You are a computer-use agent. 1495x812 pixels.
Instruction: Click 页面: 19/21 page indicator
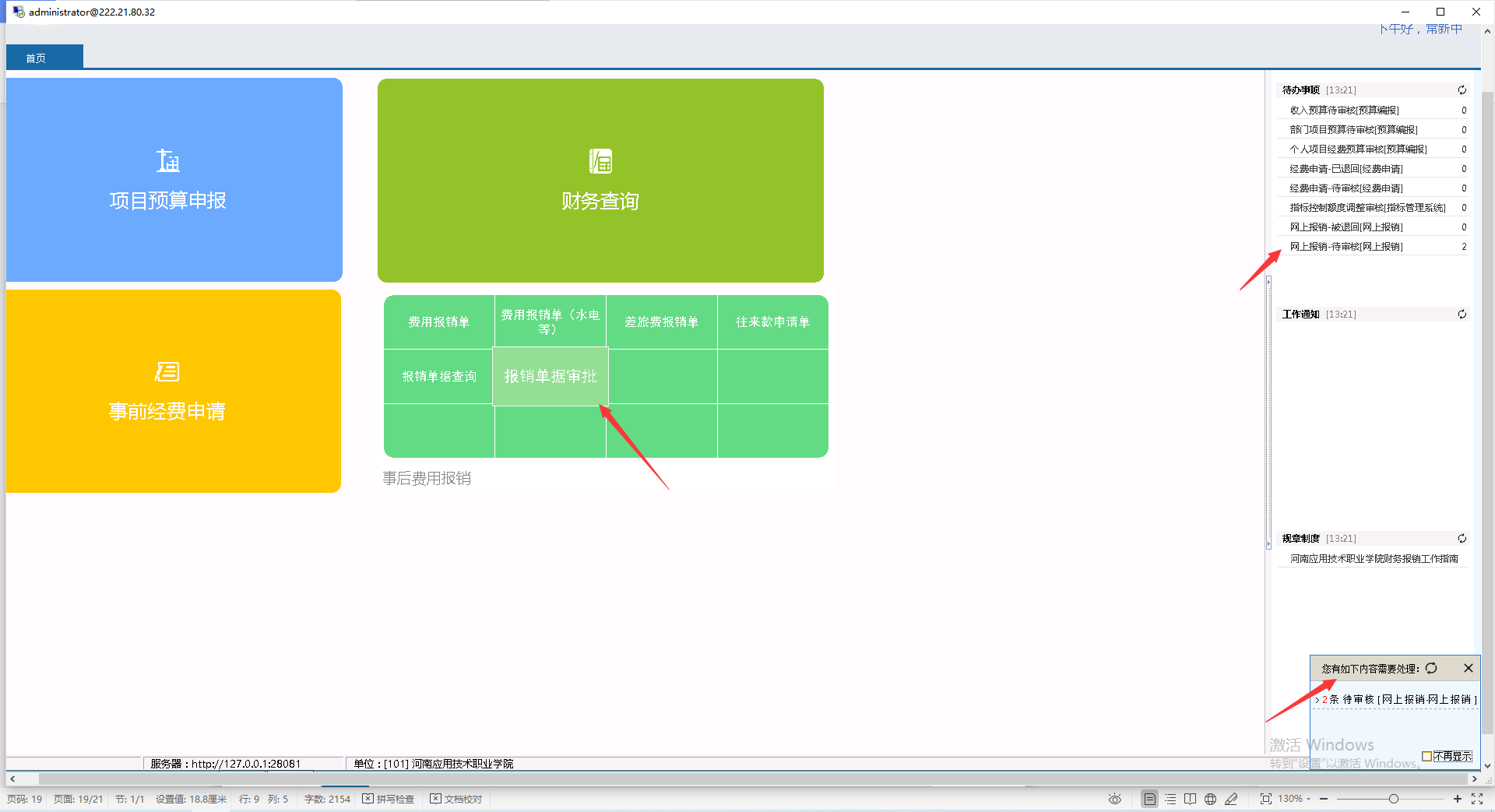point(78,799)
